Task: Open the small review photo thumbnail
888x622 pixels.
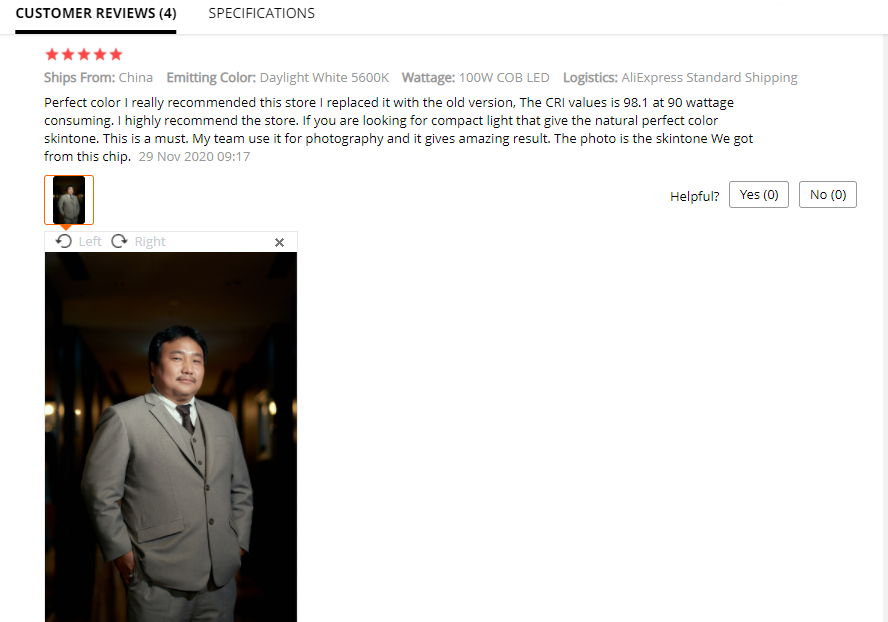Action: [69, 200]
